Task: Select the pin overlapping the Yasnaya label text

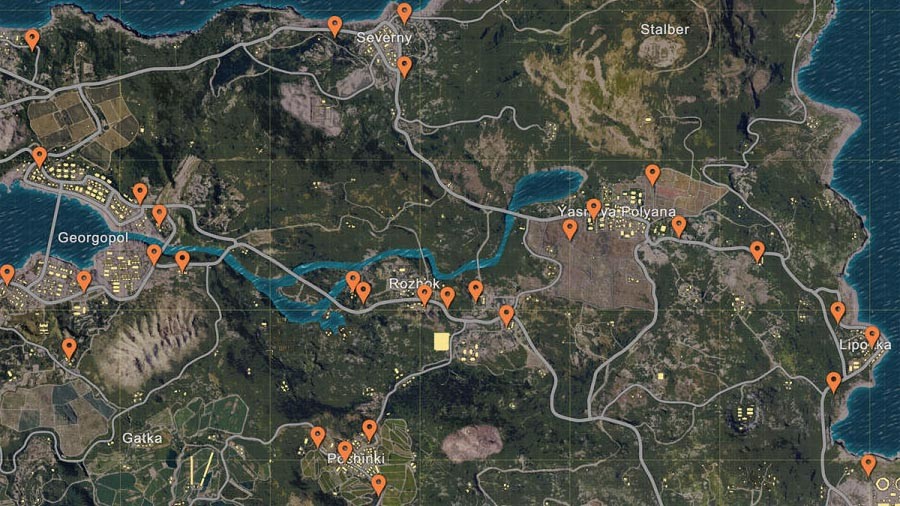Action: point(593,209)
